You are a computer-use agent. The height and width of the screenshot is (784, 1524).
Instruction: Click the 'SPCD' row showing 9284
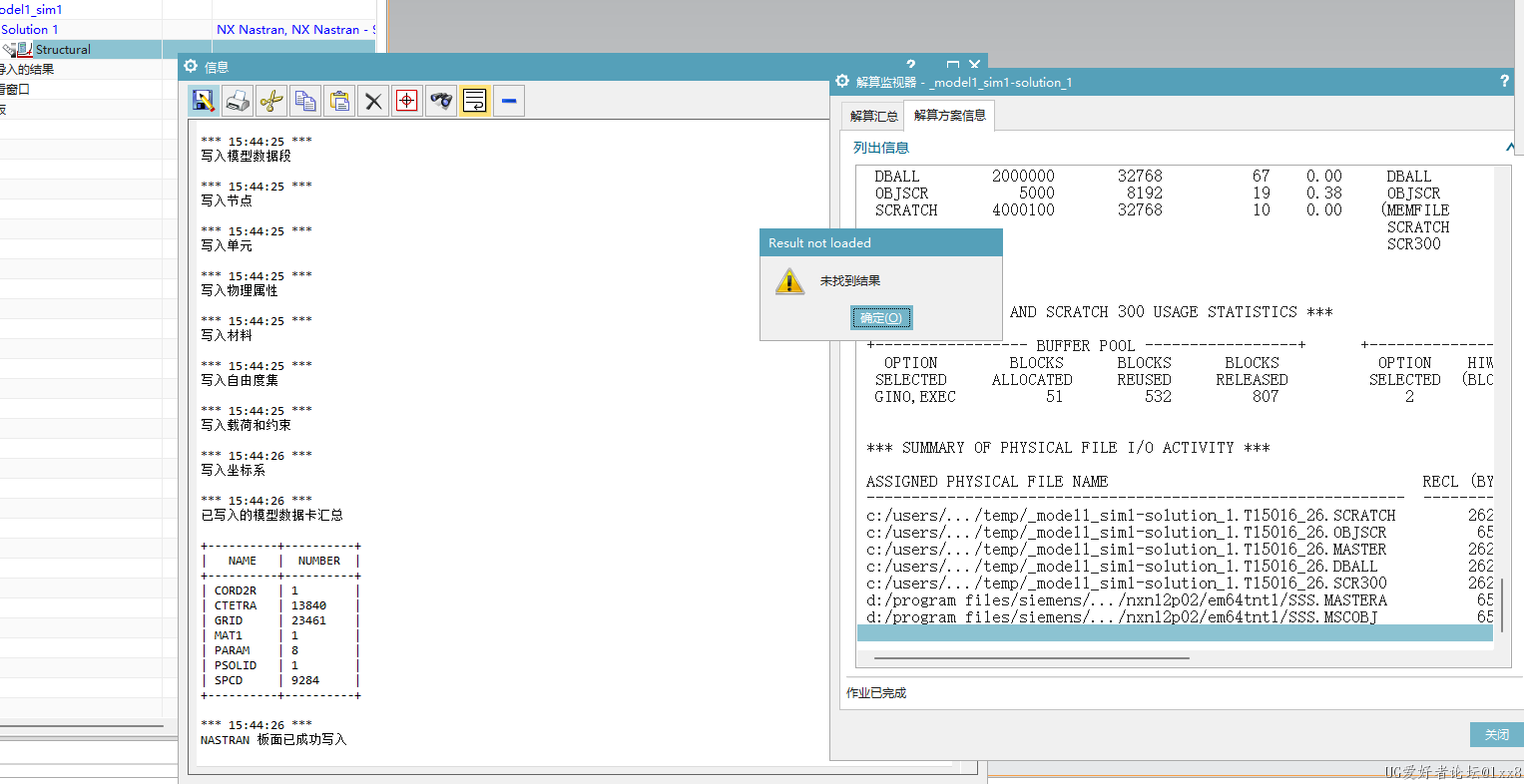click(x=279, y=680)
